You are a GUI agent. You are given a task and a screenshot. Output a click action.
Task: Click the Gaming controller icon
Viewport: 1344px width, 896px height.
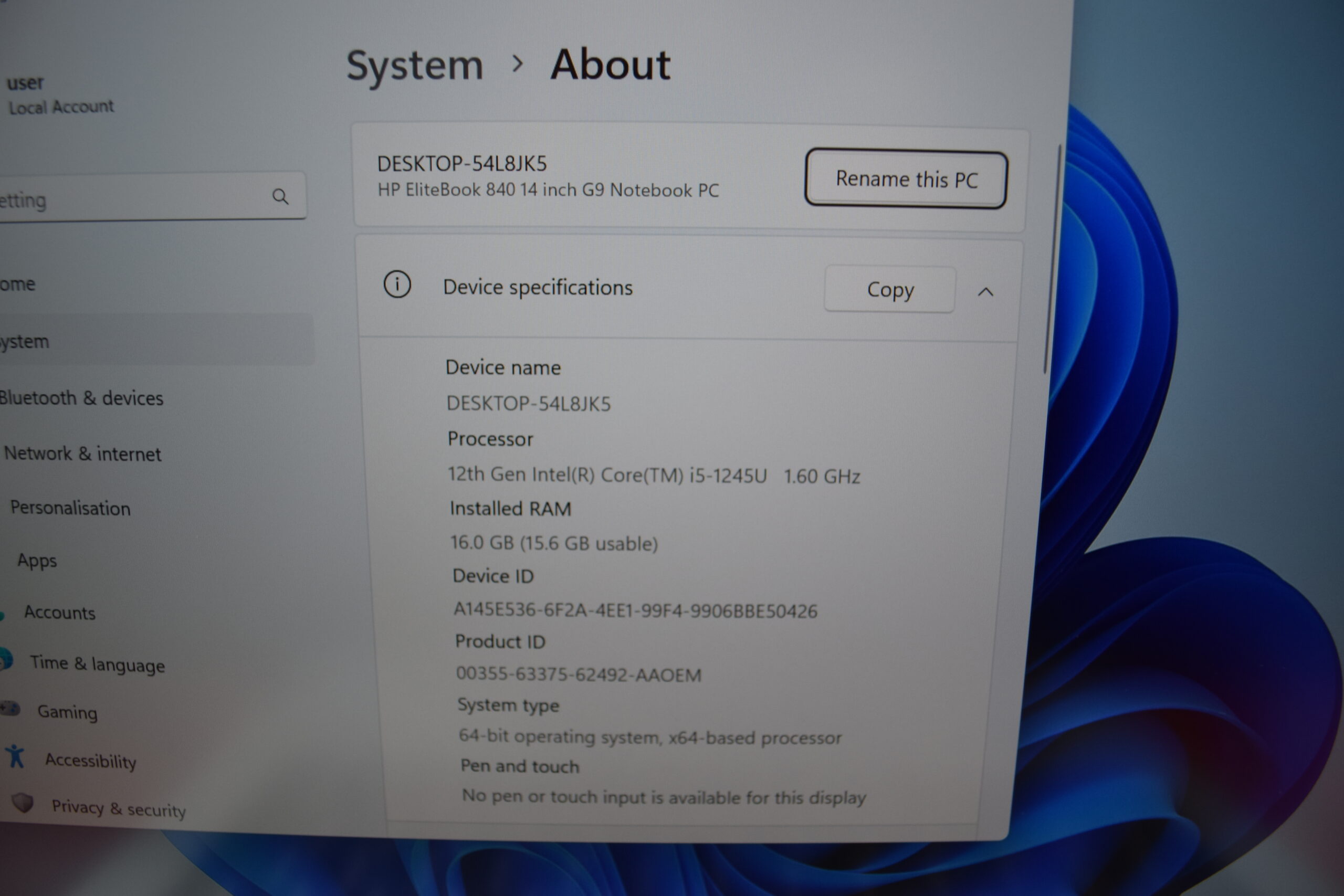pos(10,709)
